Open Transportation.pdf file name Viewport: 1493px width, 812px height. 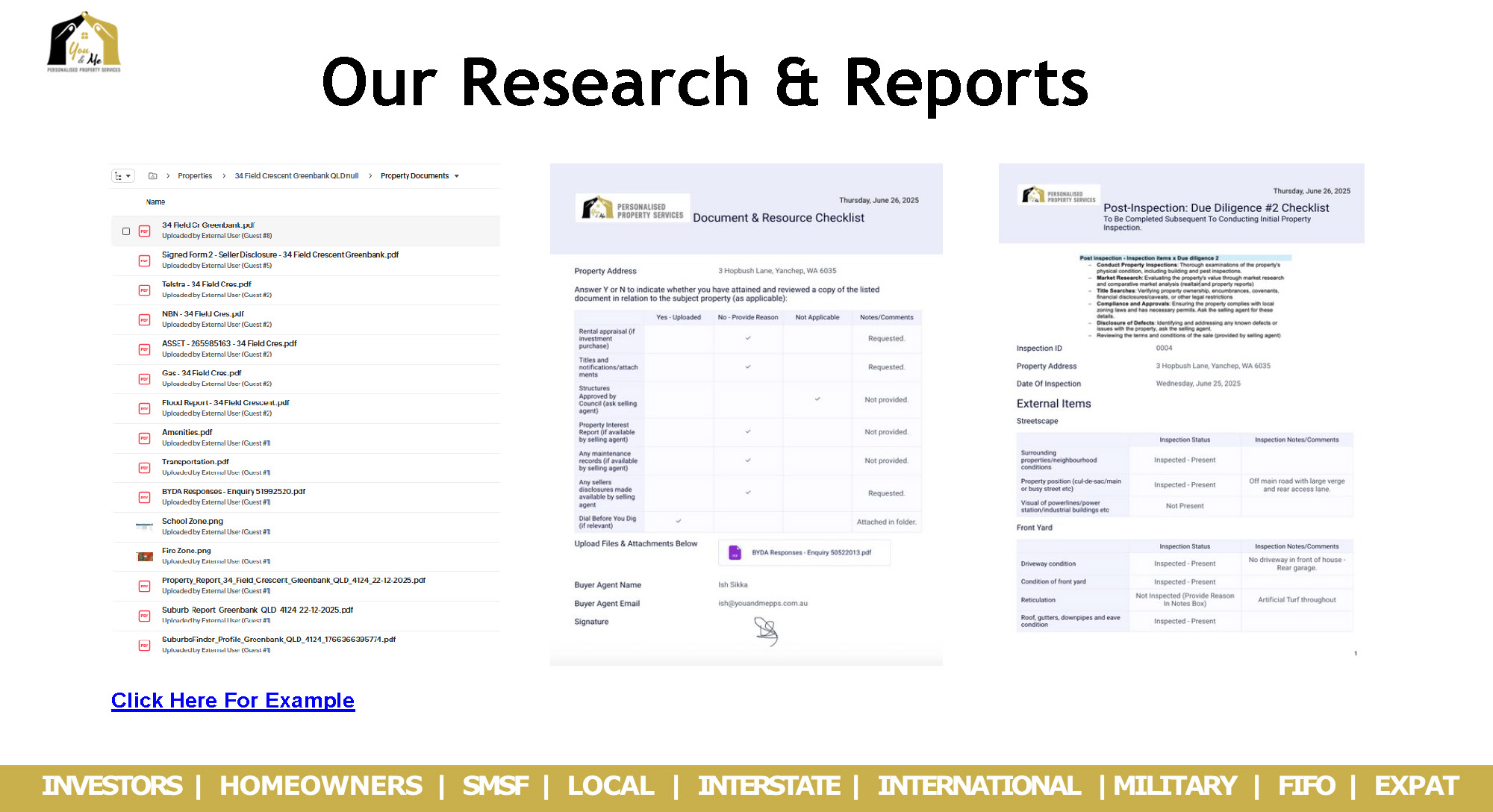point(196,462)
